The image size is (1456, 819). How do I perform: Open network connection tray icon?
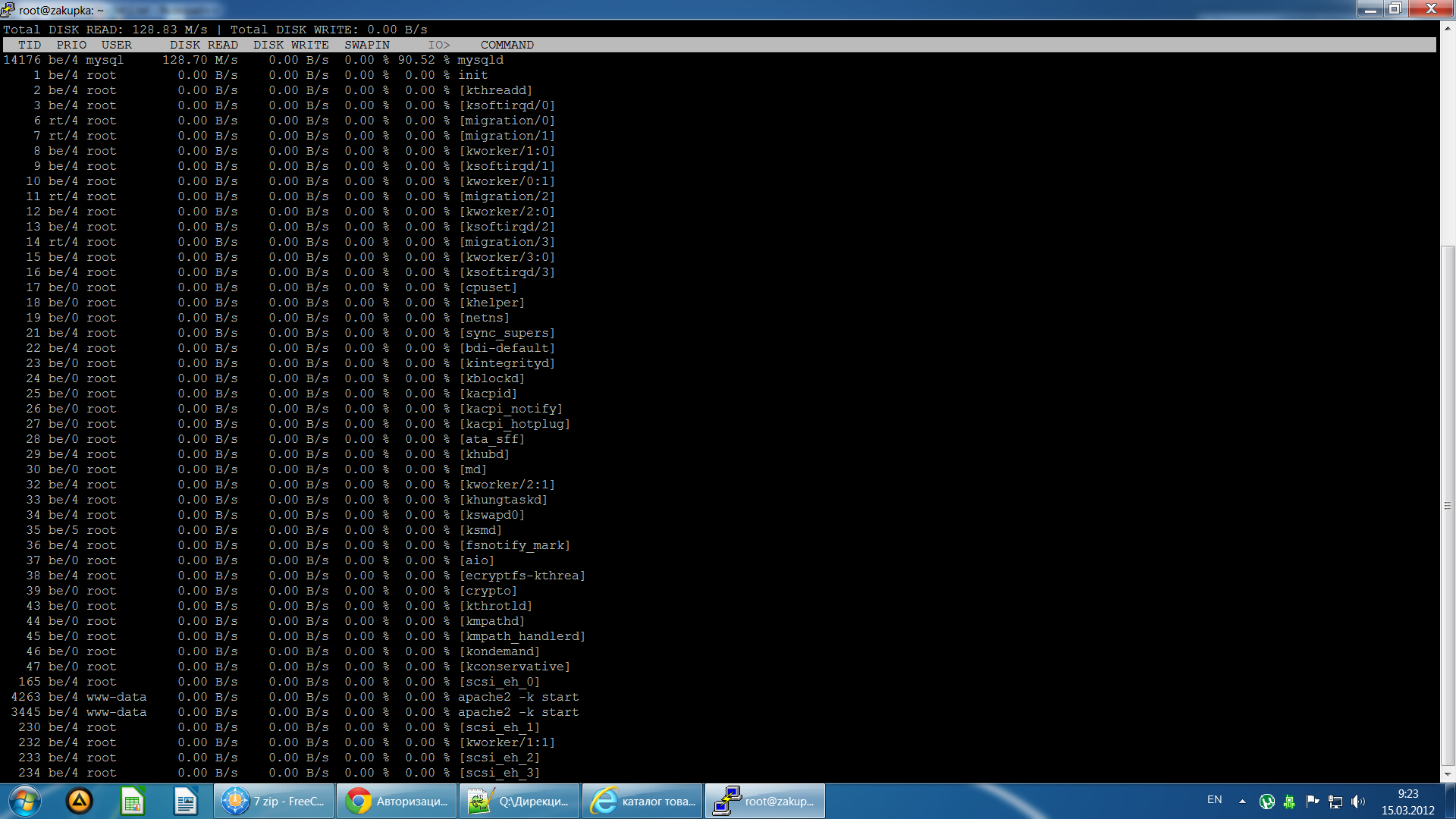tap(1335, 802)
